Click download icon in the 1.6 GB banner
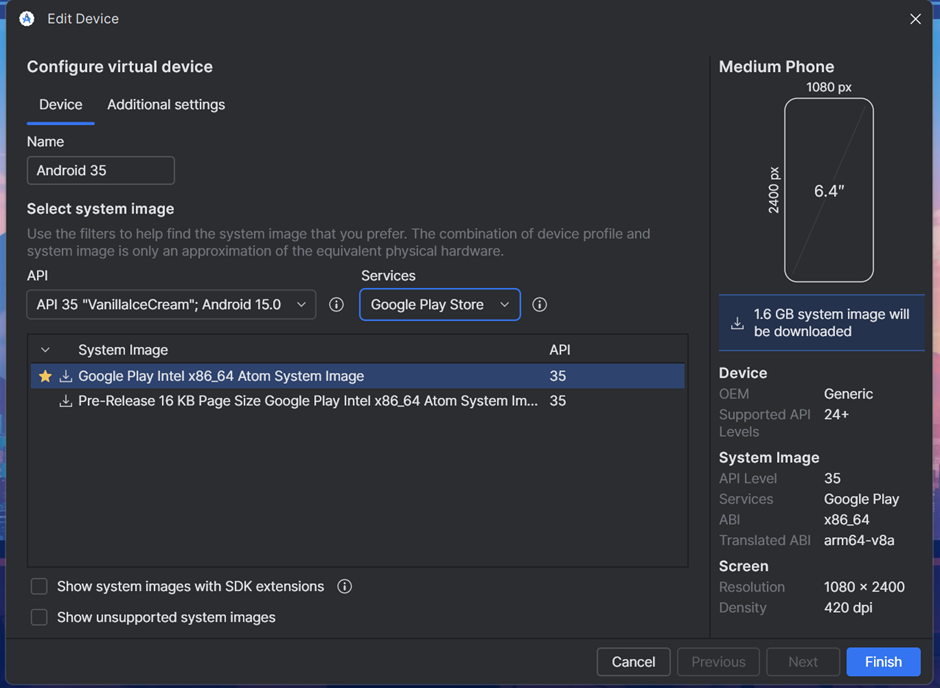 tap(737, 324)
